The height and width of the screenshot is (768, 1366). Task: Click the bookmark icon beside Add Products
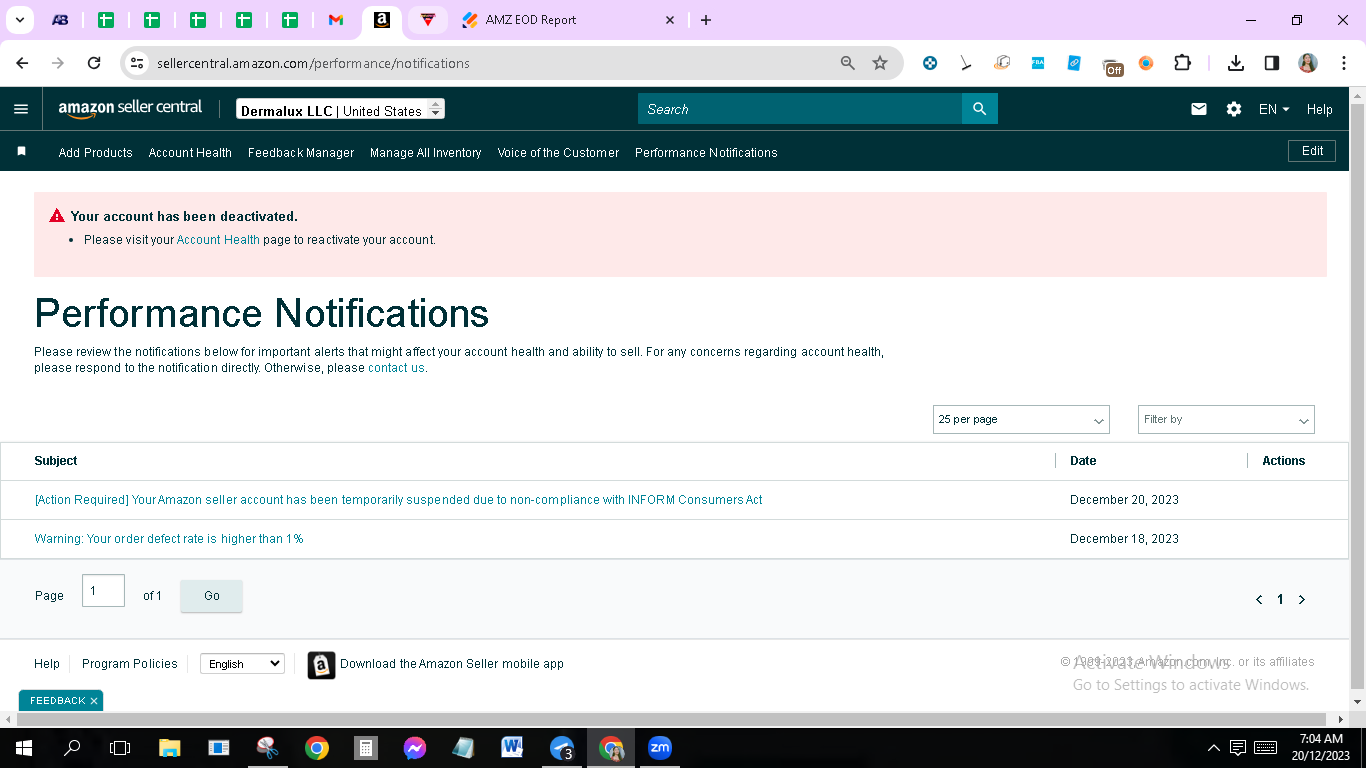coord(21,151)
